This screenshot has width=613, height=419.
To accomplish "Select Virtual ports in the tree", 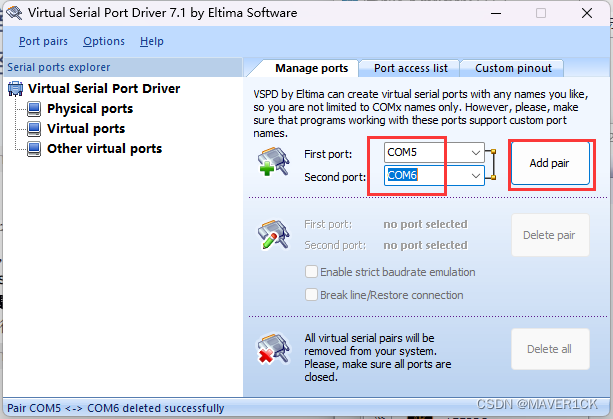I will coord(86,129).
